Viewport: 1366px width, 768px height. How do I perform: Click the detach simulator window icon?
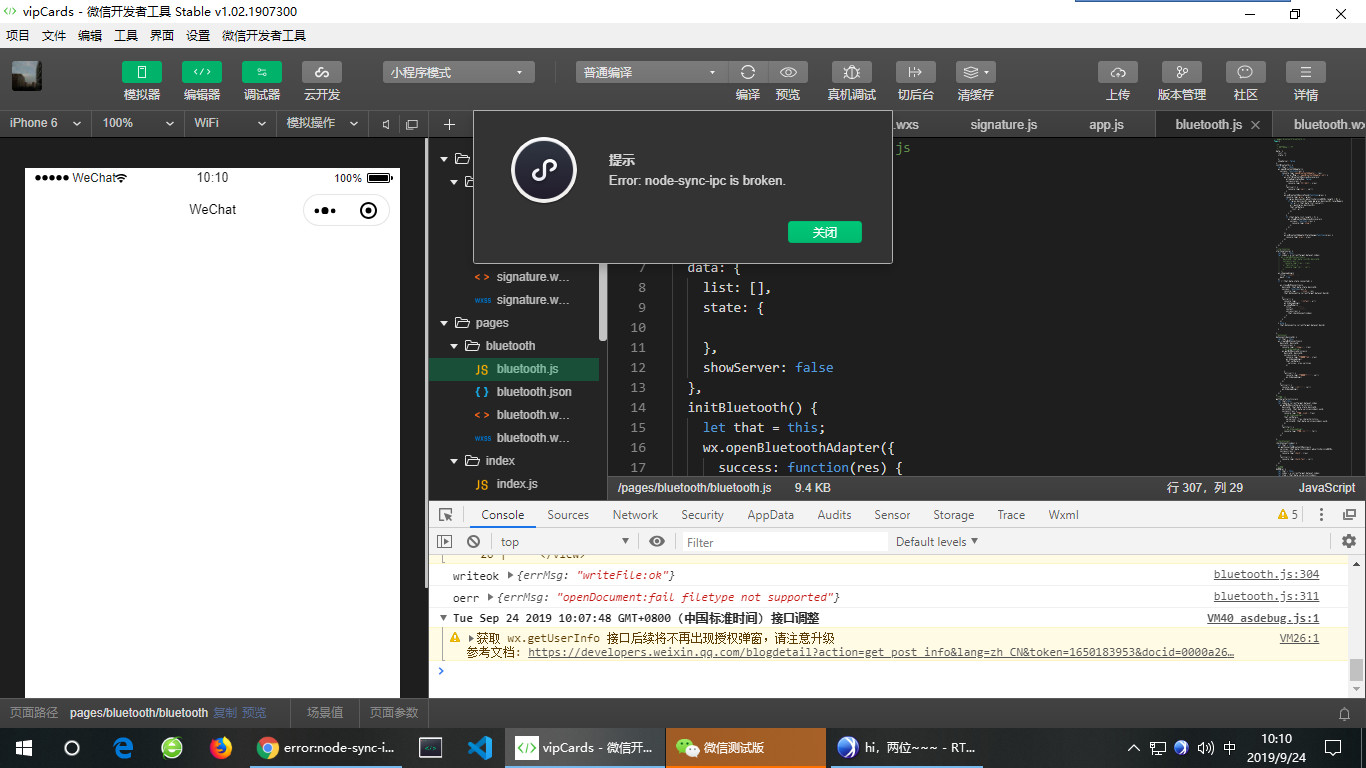pos(411,124)
